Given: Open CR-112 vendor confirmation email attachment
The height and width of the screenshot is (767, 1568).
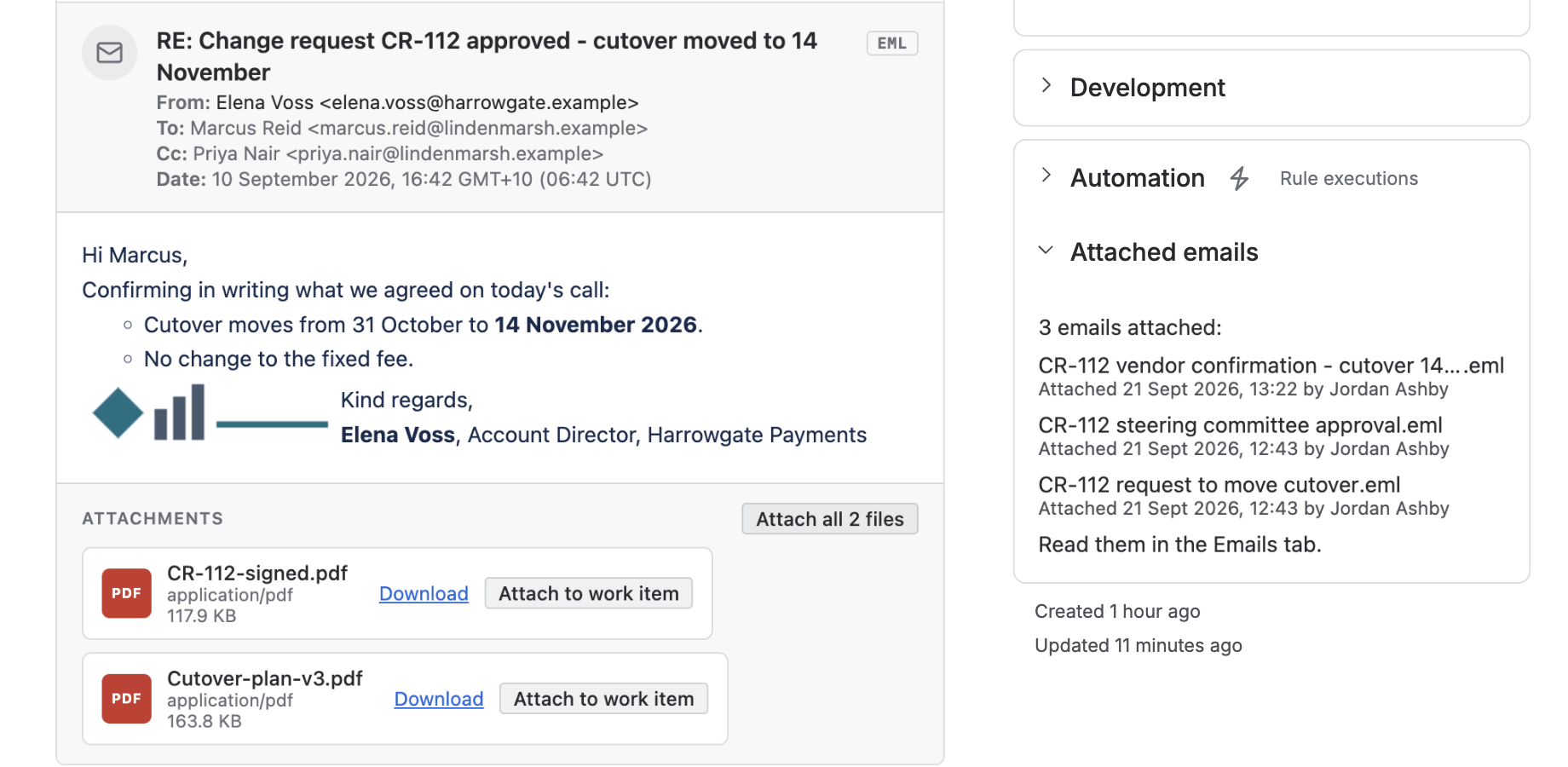Looking at the screenshot, I should pyautogui.click(x=1271, y=366).
